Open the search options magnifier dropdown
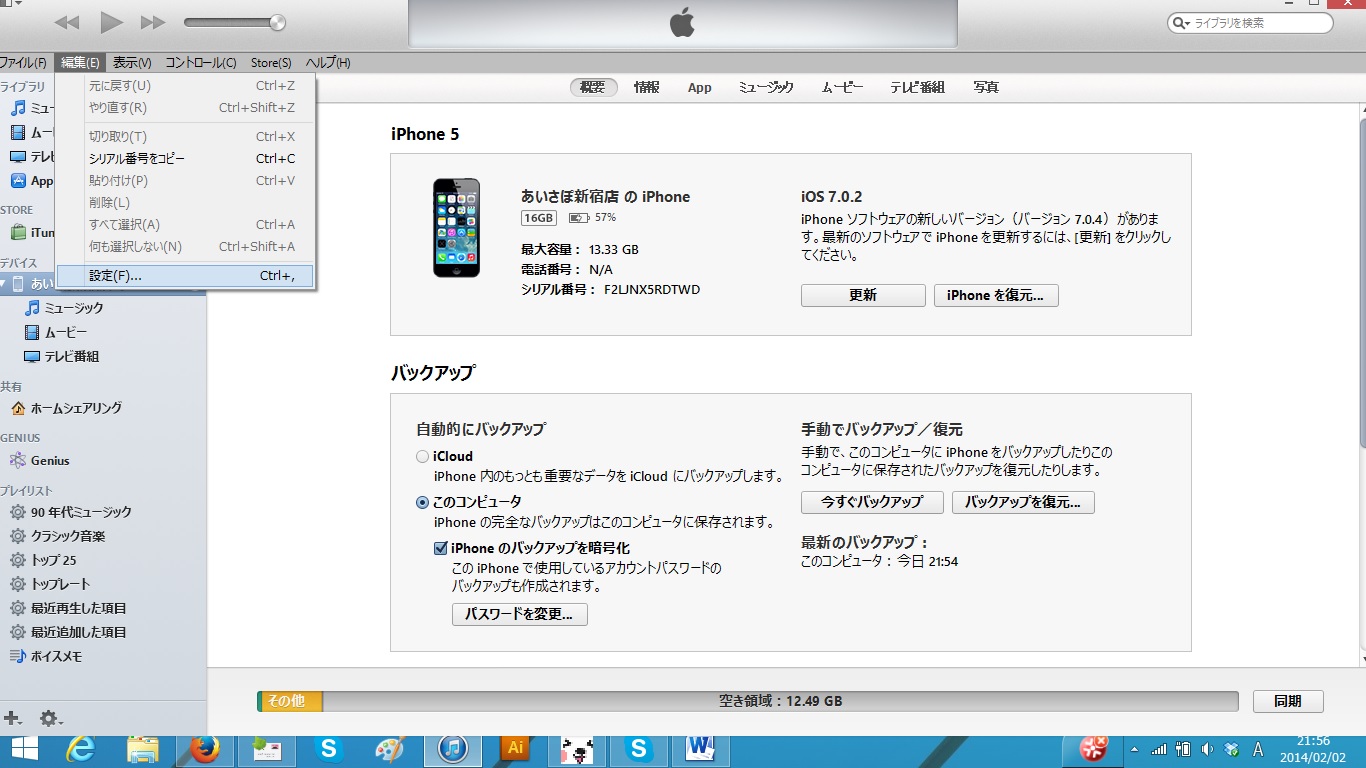The image size is (1366, 768). (x=1184, y=23)
